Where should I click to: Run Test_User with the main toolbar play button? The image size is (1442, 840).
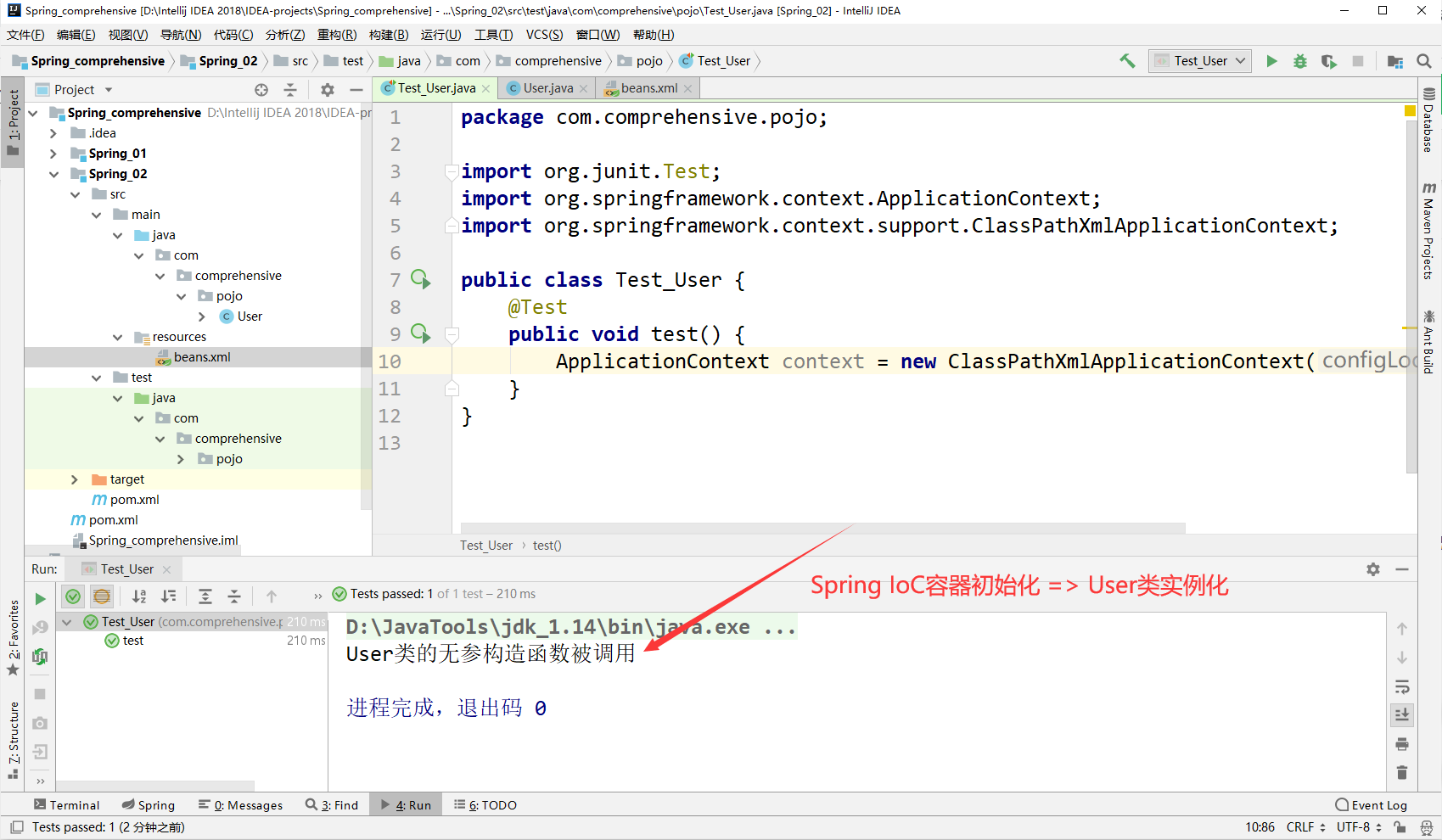pos(1271,61)
